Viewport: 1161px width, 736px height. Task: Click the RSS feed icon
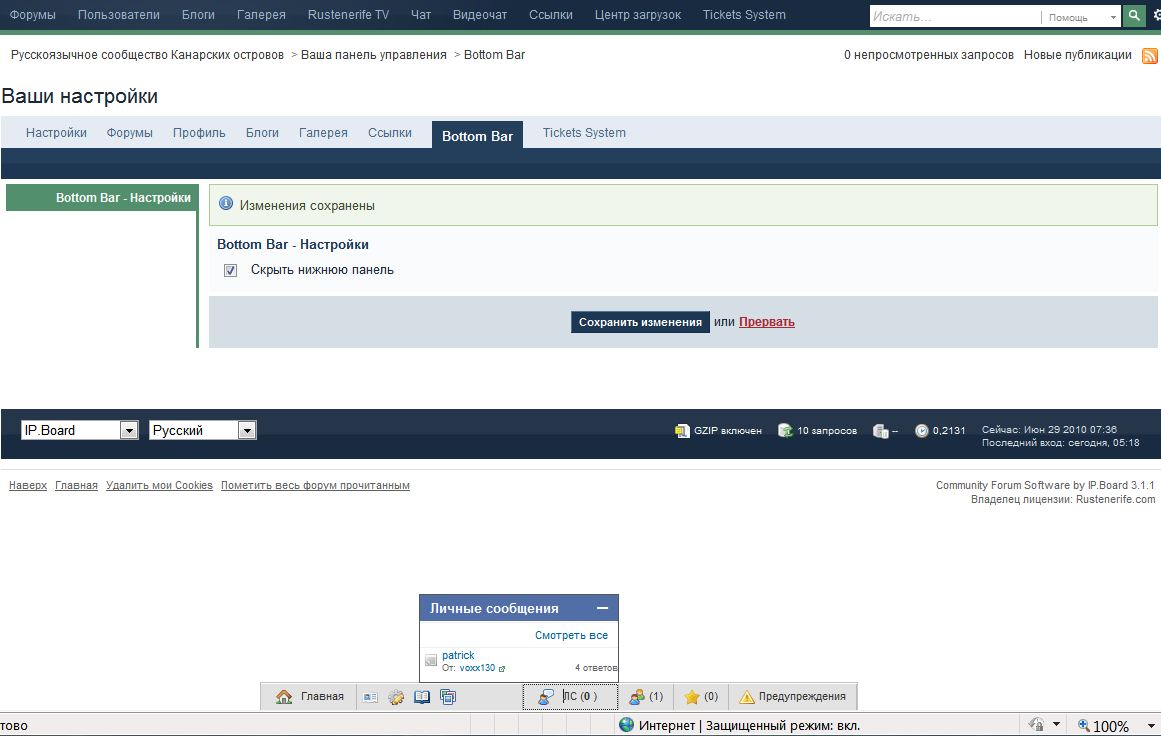pos(1150,56)
